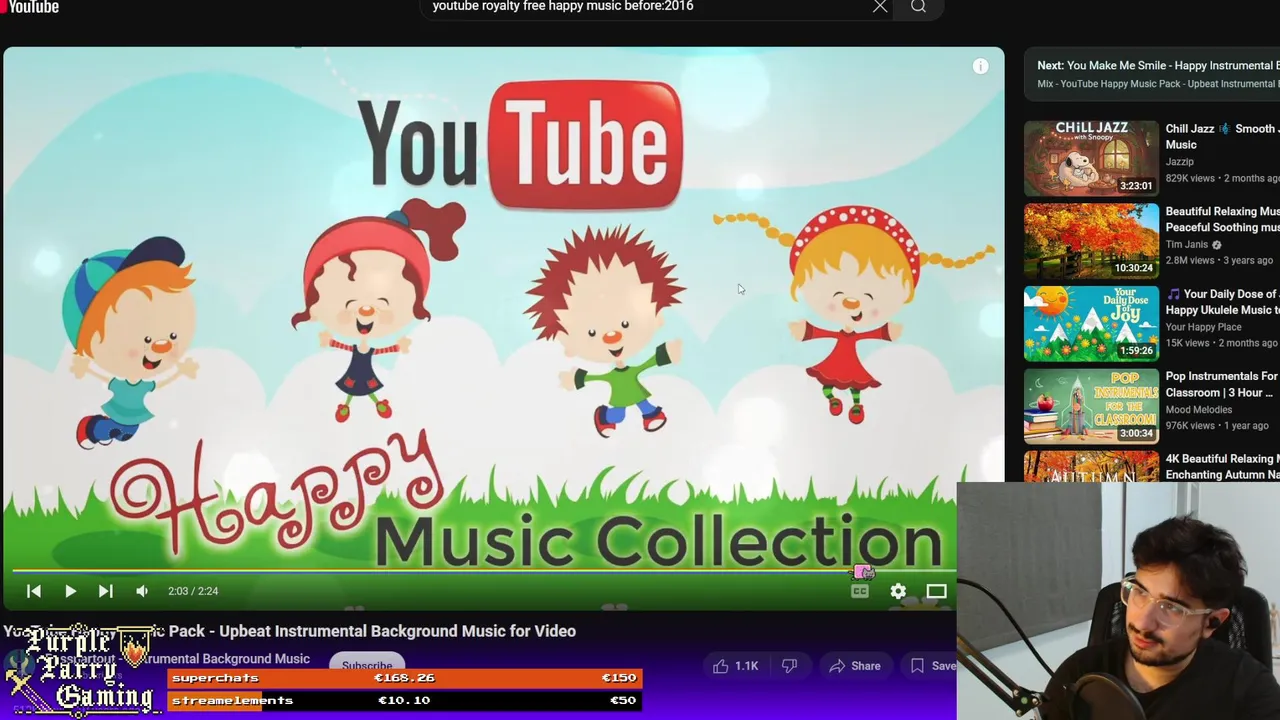Screen dimensions: 1280x720
Task: Open Pop Instrumentals for Classroom thumbnail
Action: (1091, 406)
